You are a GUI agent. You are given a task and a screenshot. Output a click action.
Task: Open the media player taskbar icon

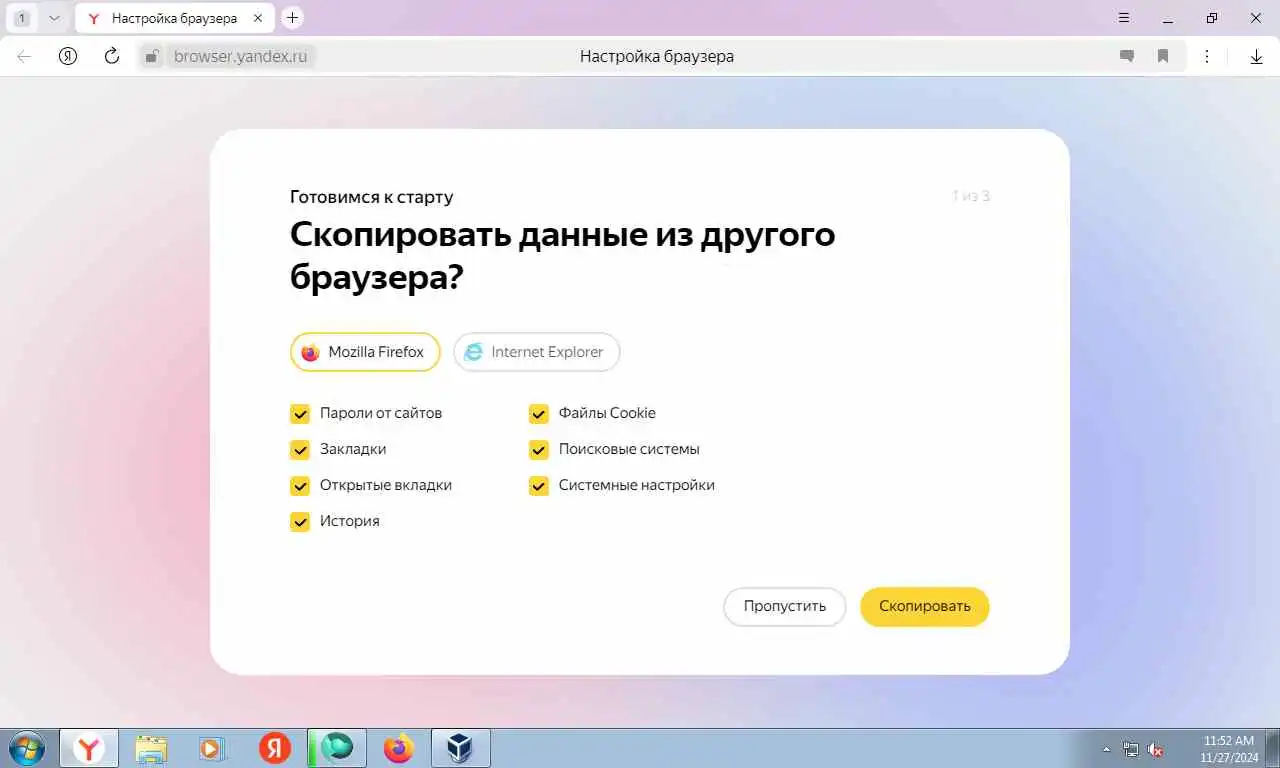point(212,748)
